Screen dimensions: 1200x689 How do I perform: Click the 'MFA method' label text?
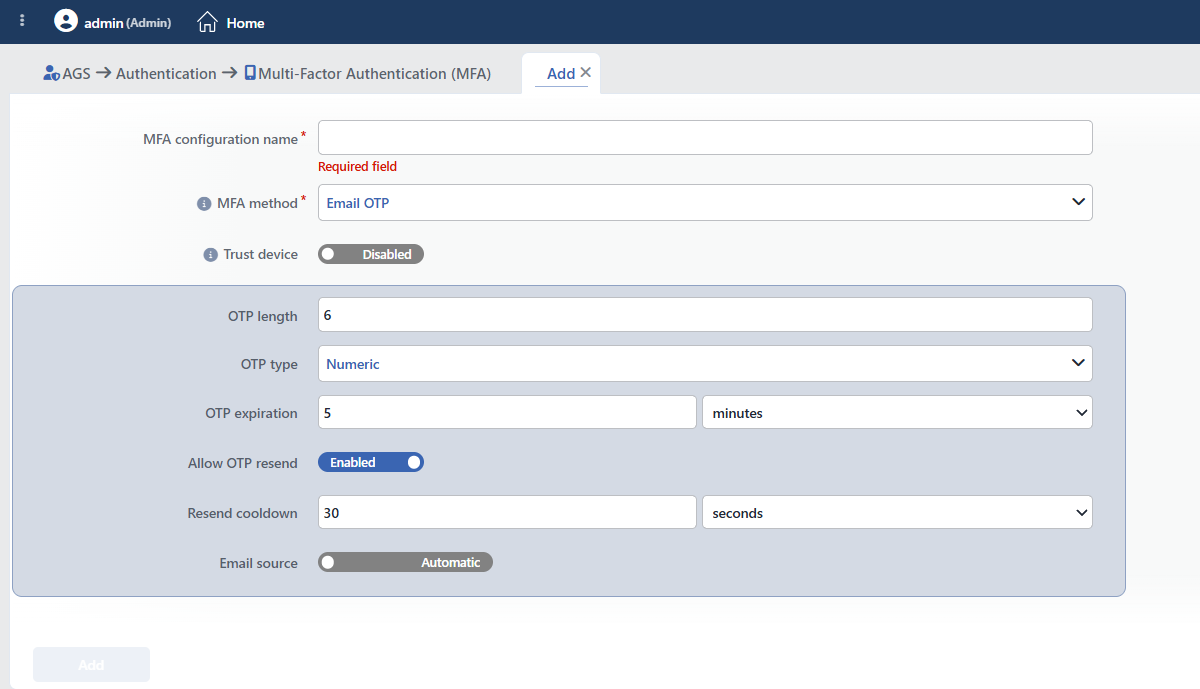click(258, 203)
